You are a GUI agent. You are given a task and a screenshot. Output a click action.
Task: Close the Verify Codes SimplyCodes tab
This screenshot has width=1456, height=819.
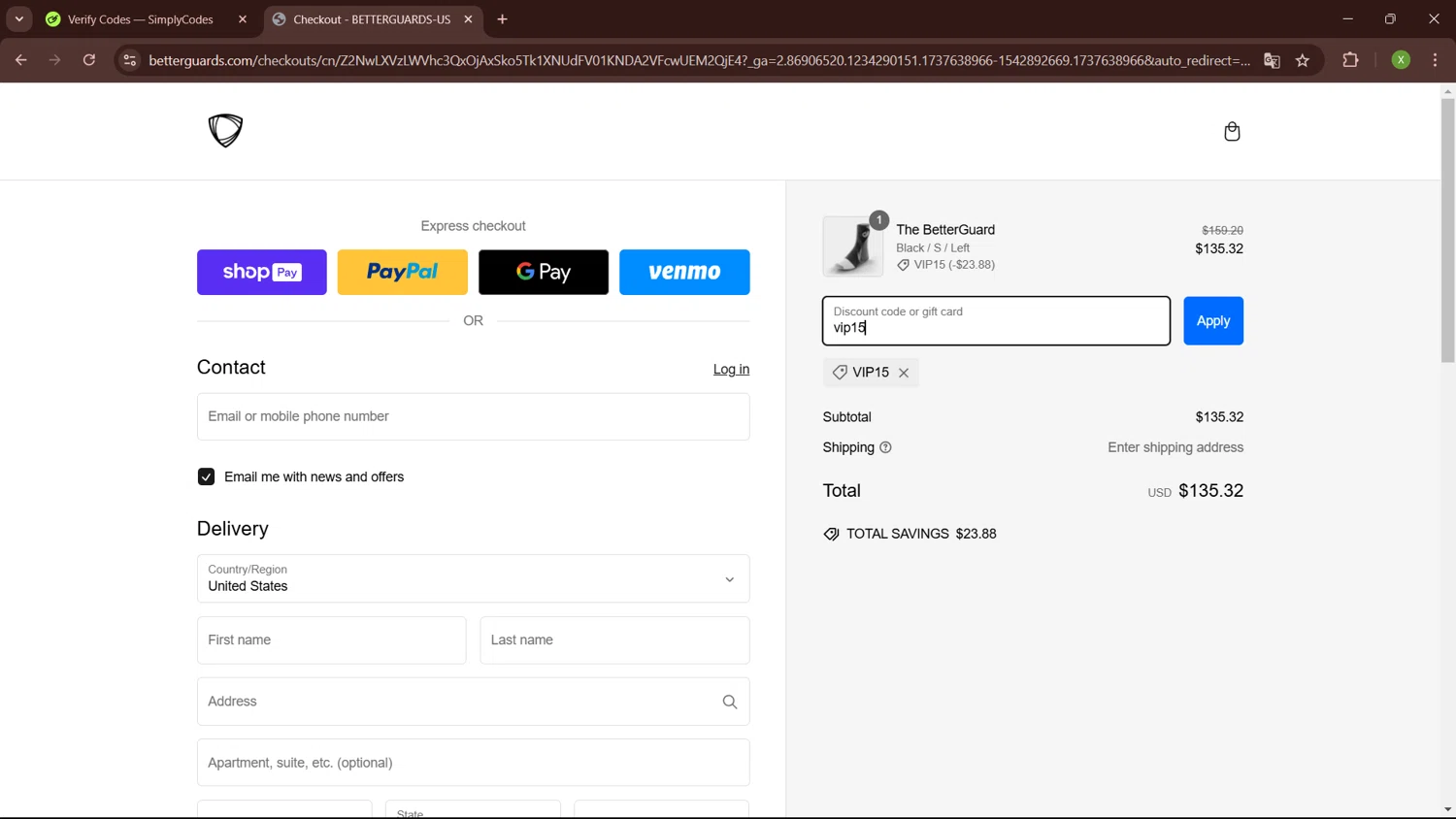point(243,19)
